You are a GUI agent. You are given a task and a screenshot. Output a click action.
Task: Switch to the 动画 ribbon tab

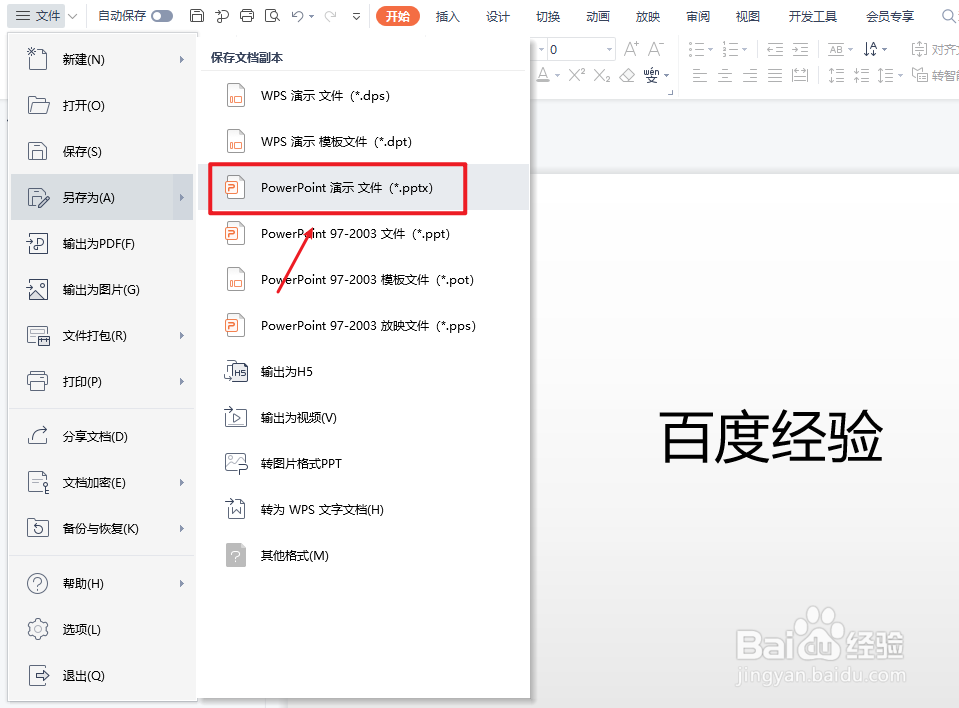pyautogui.click(x=598, y=17)
